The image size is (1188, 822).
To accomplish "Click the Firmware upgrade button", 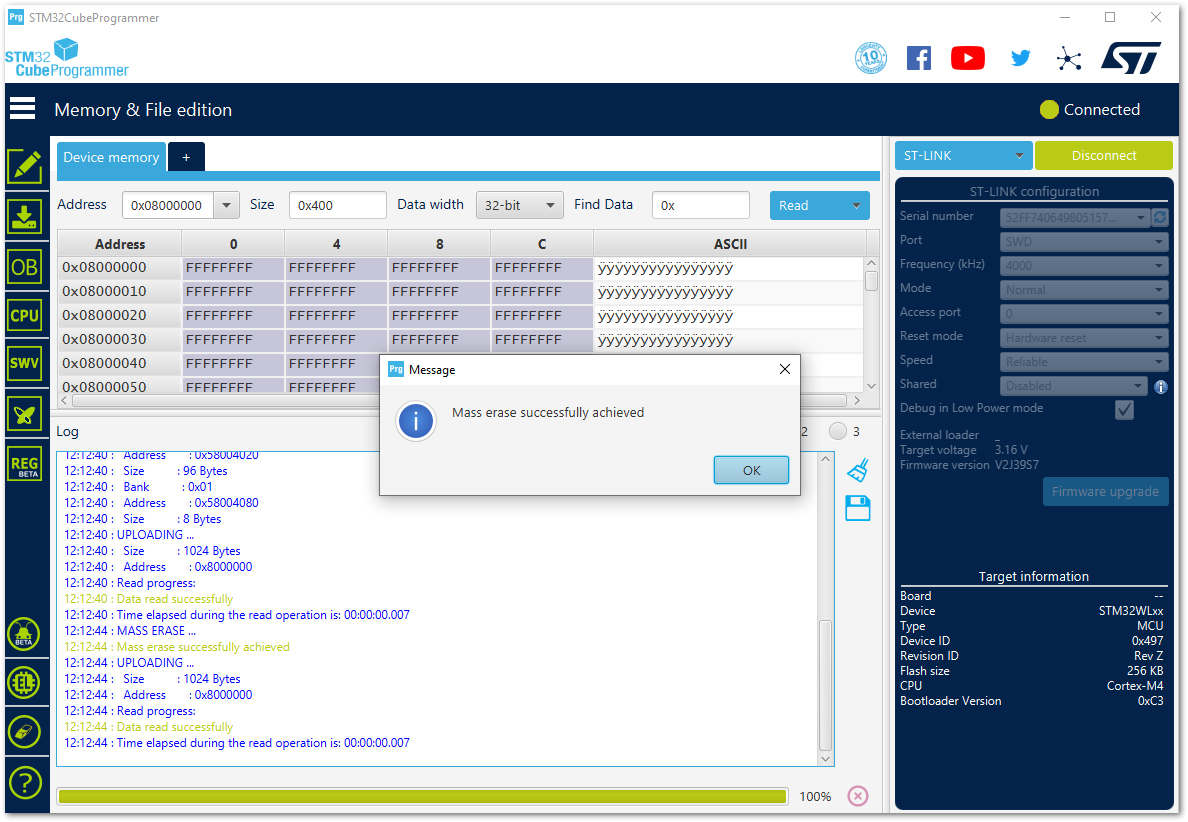I will coord(1105,491).
